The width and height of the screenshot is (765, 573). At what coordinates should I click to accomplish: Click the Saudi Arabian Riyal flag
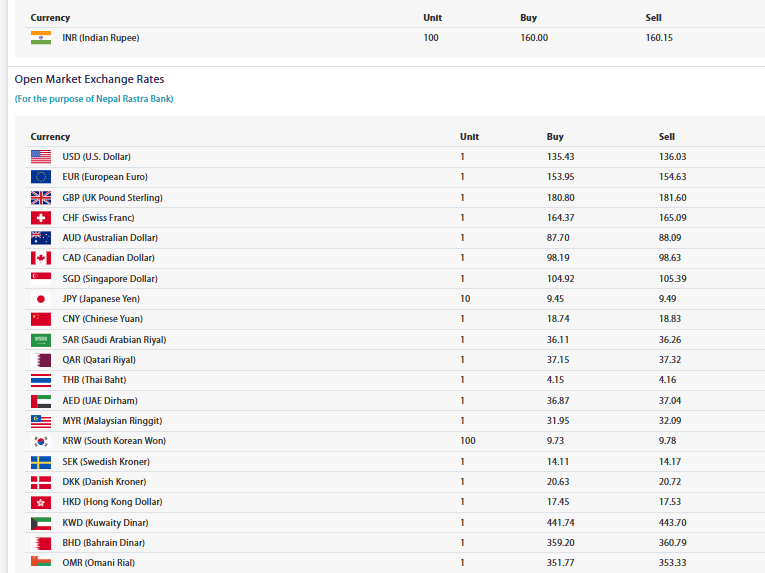[x=41, y=340]
